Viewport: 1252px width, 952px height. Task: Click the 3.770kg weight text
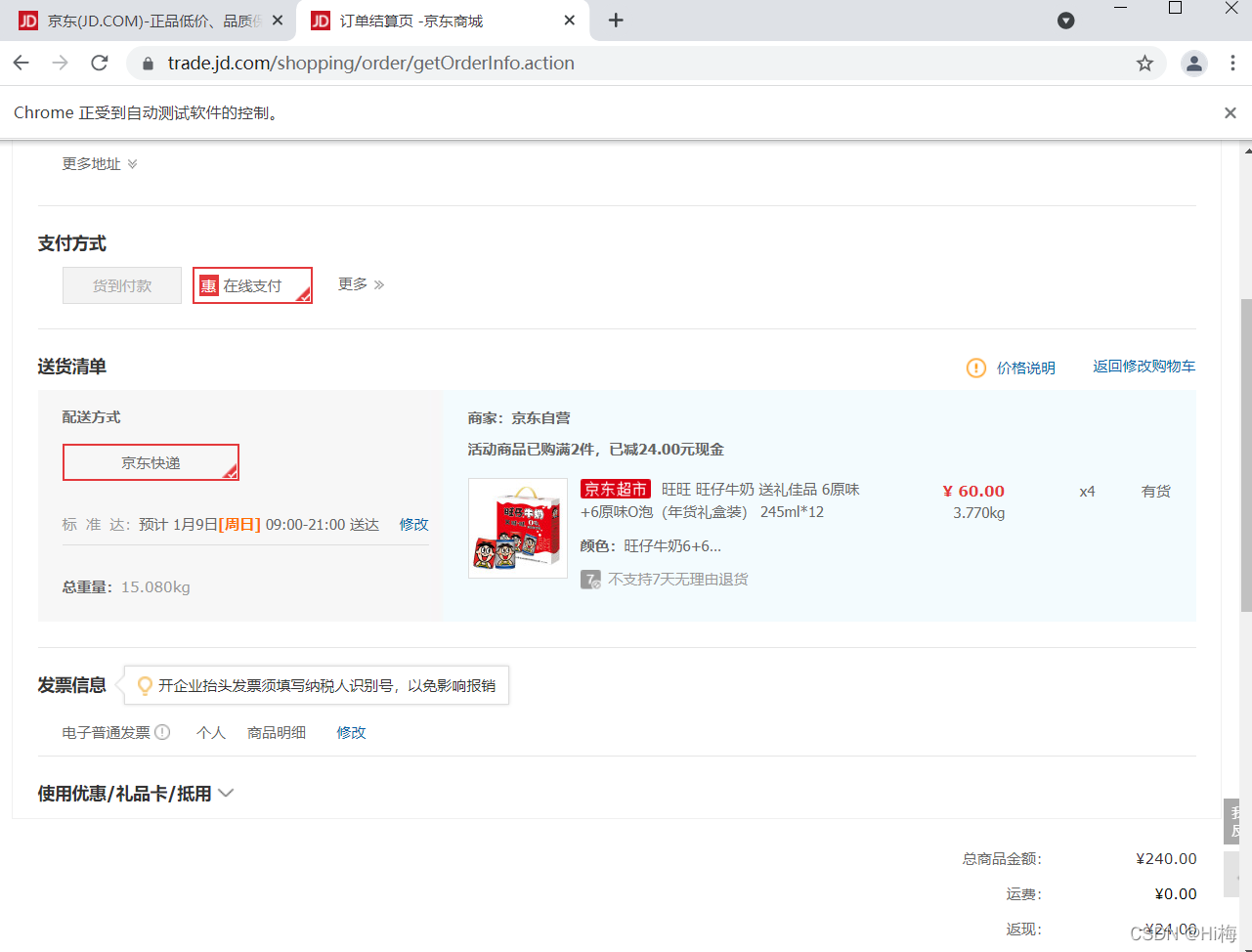[979, 513]
